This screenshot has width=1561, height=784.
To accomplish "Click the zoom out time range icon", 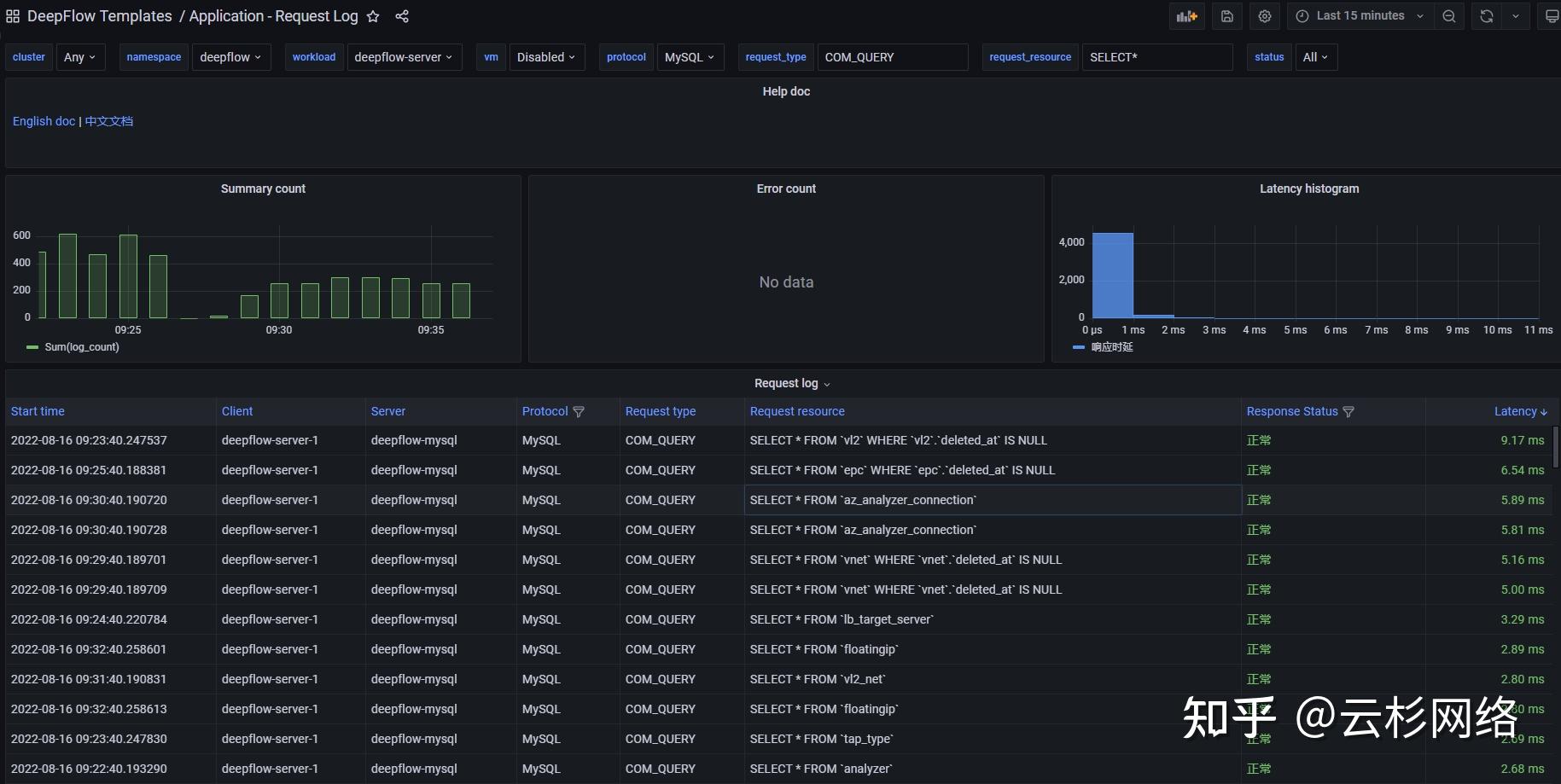I will pyautogui.click(x=1449, y=16).
